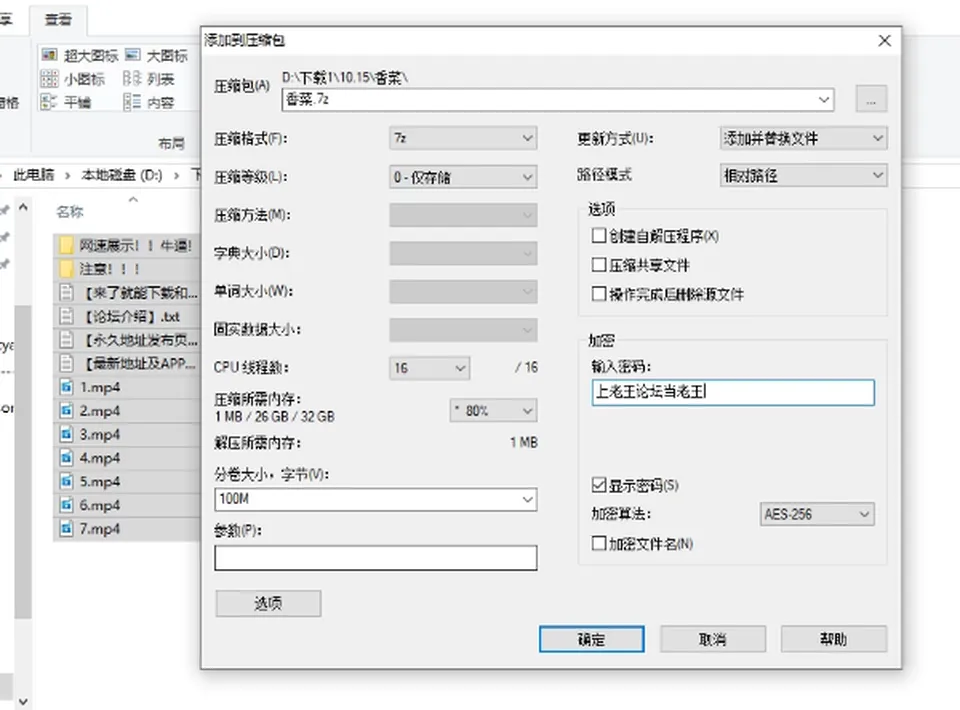Click the 输入密码 password field
Image resolution: width=960 pixels, height=710 pixels.
(733, 392)
